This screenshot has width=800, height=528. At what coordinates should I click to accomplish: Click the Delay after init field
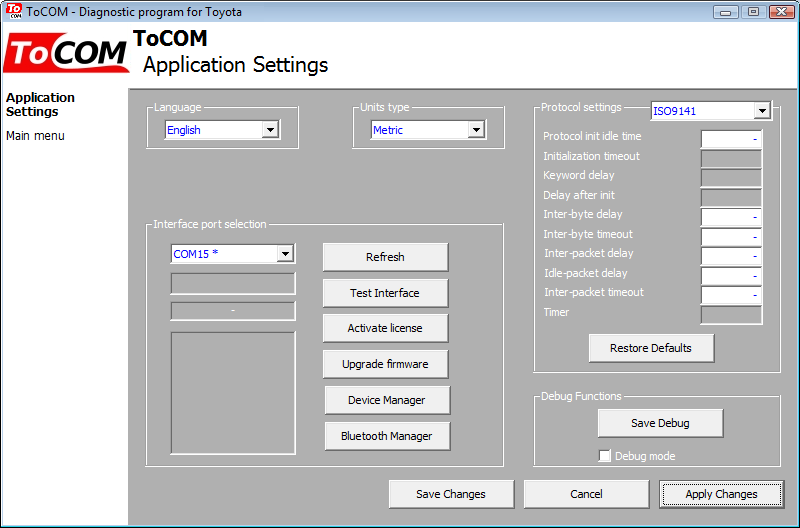732,197
